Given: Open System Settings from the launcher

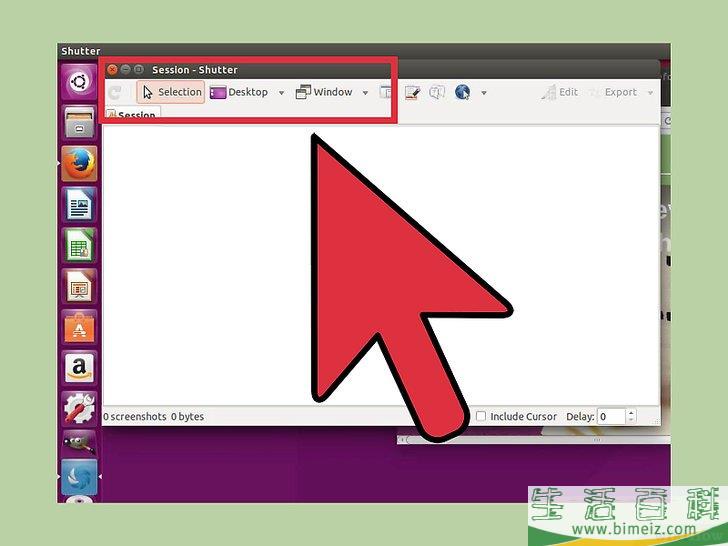Looking at the screenshot, I should click(79, 409).
